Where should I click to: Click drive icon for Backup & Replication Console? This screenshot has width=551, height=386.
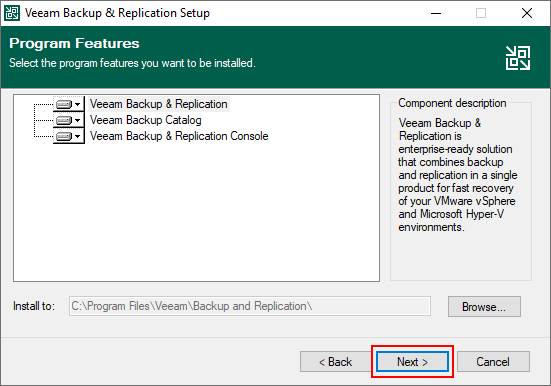pos(64,136)
